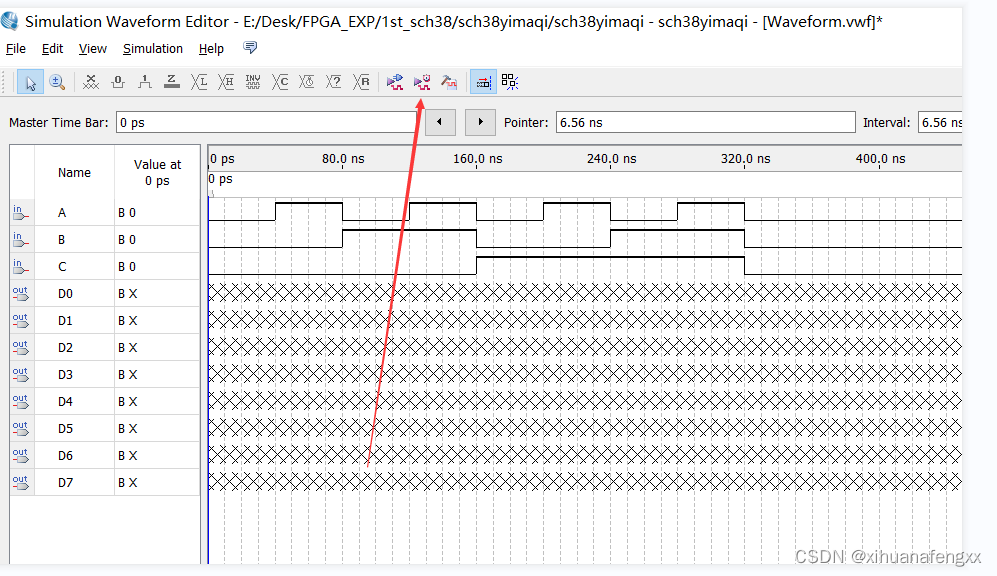The height and width of the screenshot is (576, 997).
Task: Select output signal D4
Action: (x=105, y=402)
